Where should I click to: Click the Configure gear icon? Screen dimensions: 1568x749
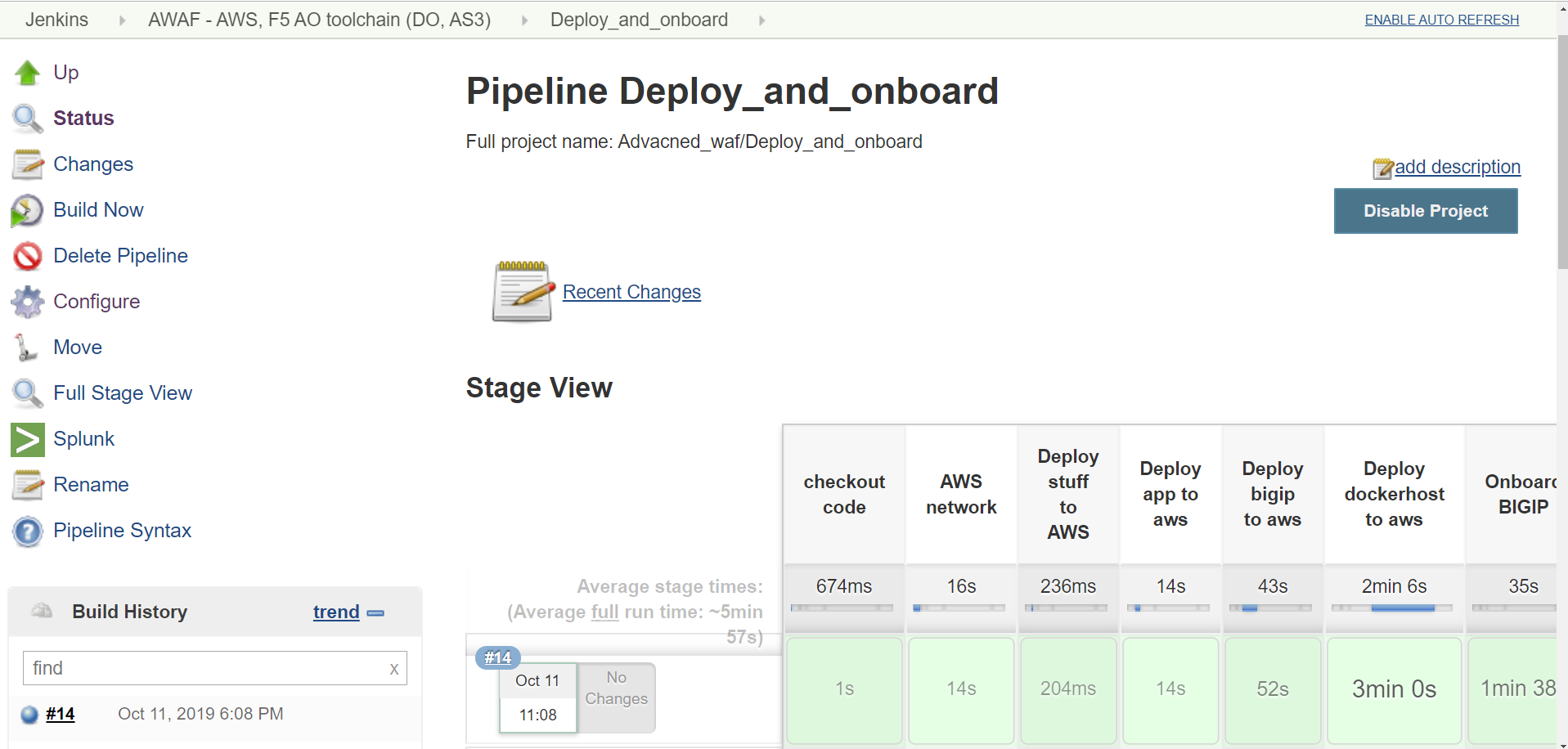coord(27,302)
